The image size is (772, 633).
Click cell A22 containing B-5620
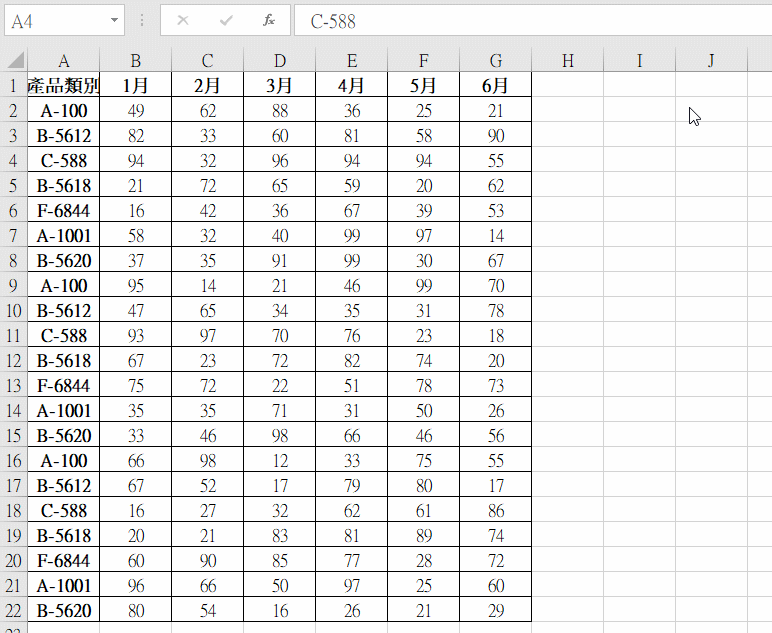tap(64, 610)
